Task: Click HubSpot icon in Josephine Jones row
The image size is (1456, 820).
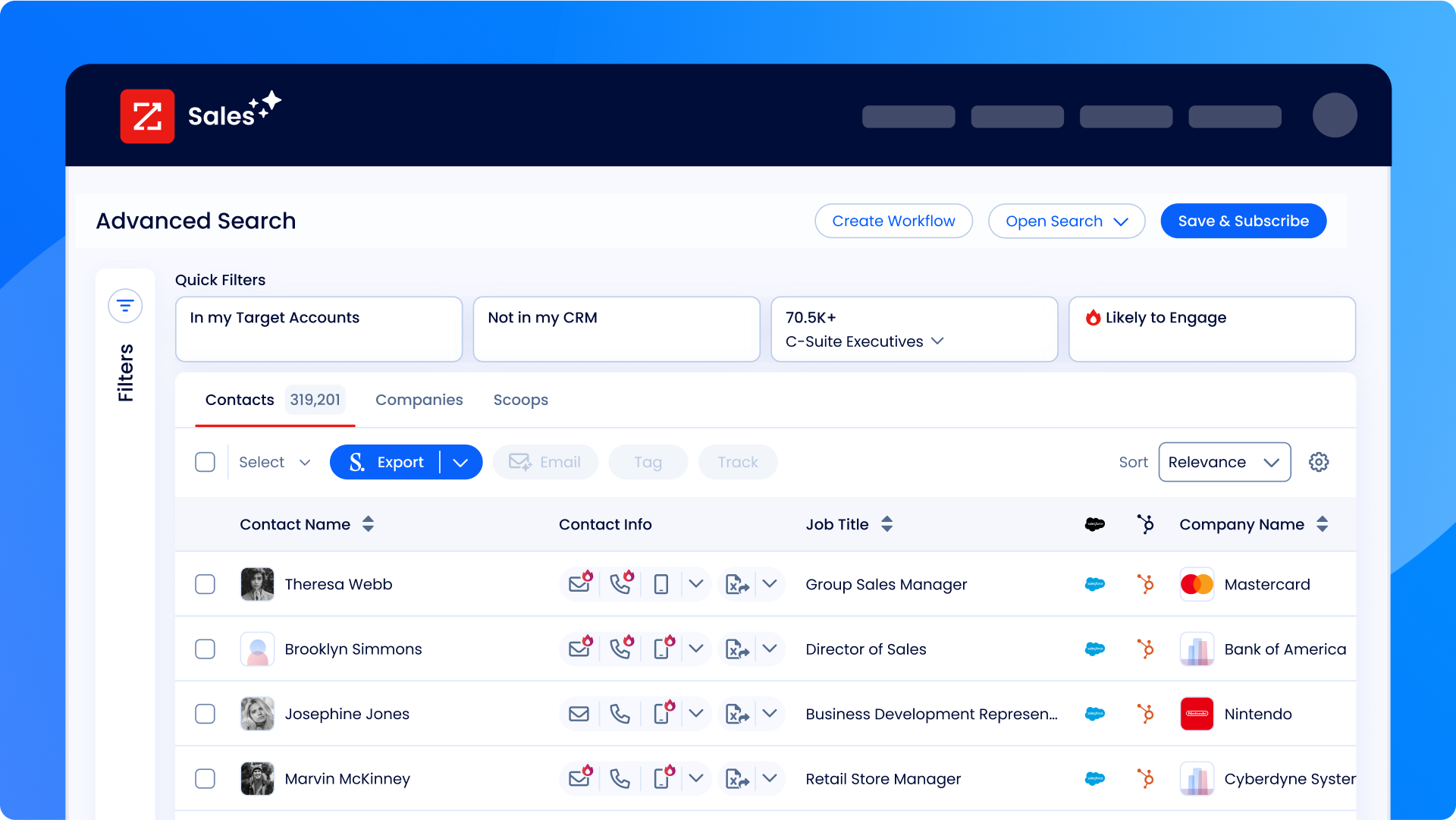Action: pyautogui.click(x=1146, y=714)
